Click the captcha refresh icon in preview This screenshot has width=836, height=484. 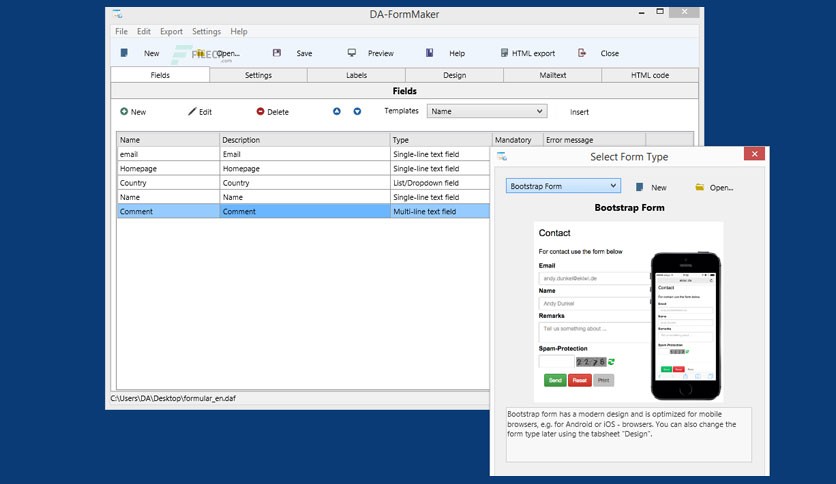tap(612, 362)
